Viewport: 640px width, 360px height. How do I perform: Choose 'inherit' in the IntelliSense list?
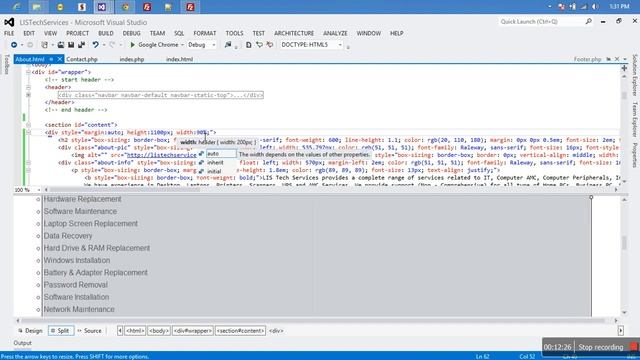(x=215, y=162)
